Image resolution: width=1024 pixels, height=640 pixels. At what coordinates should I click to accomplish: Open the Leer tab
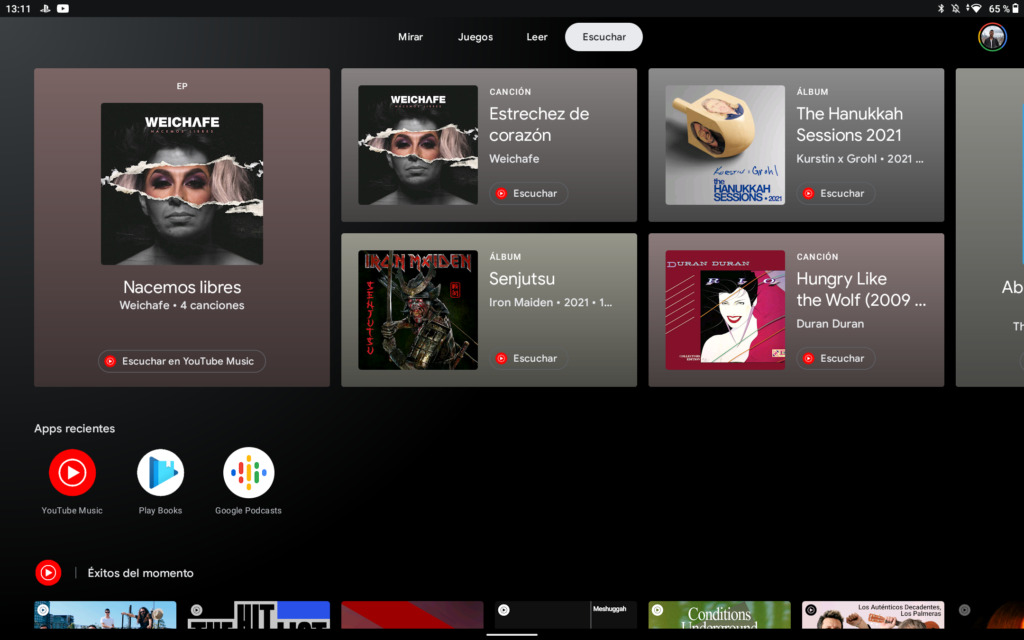pyautogui.click(x=537, y=37)
